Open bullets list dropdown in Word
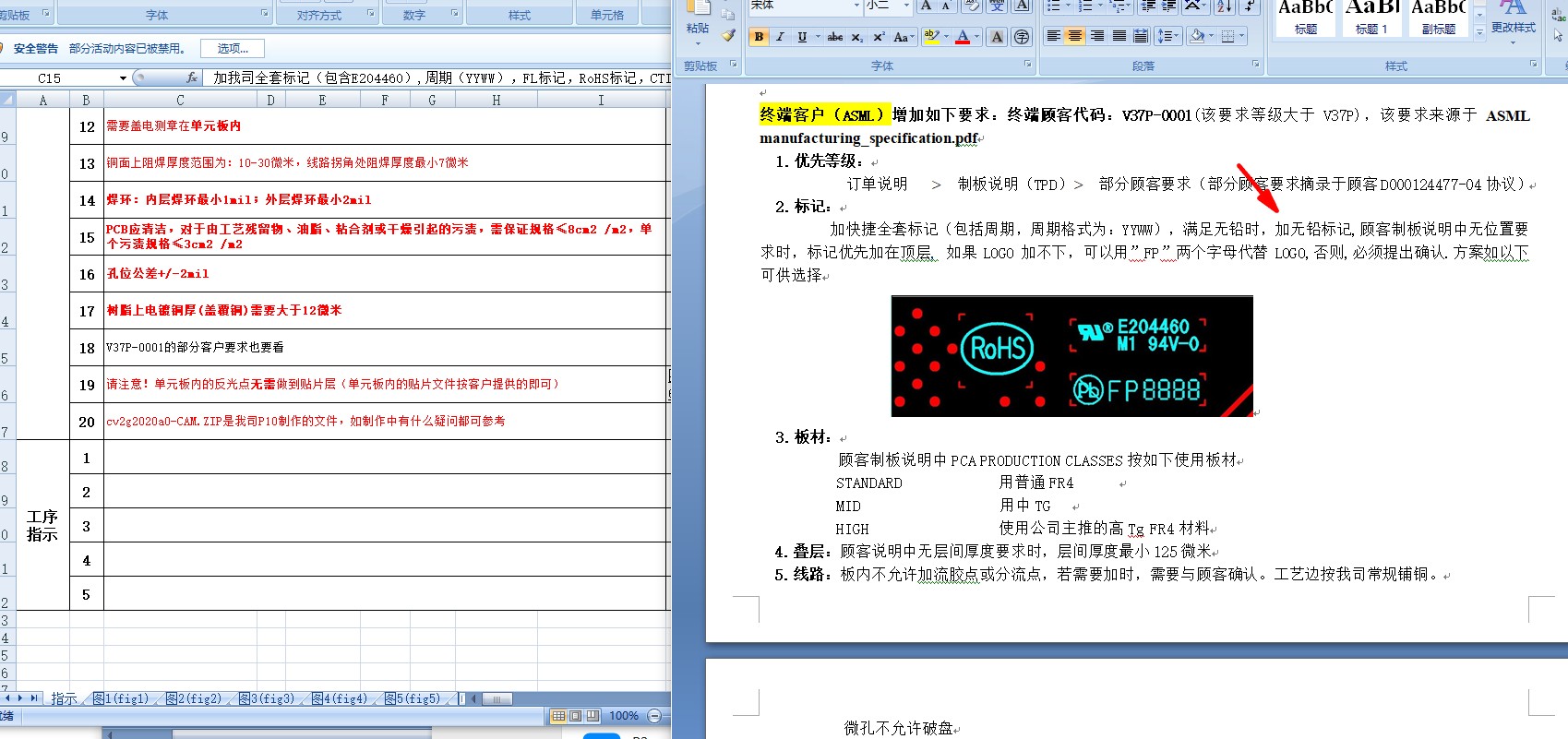Viewport: 1568px width, 739px height. click(x=1069, y=6)
